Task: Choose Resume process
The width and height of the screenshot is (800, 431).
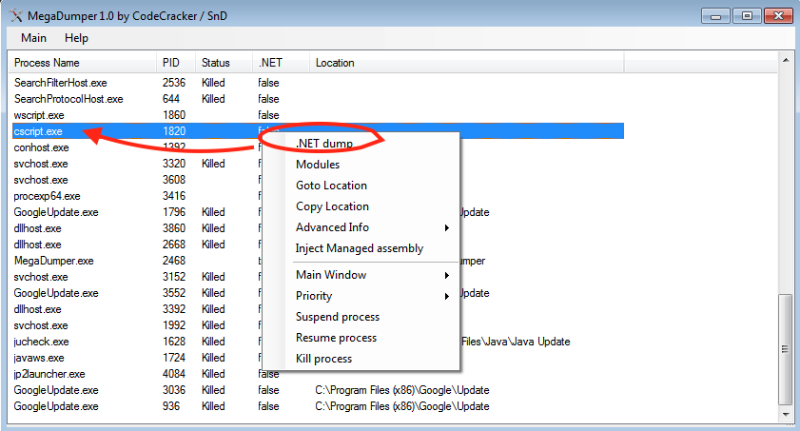Action: coord(336,338)
